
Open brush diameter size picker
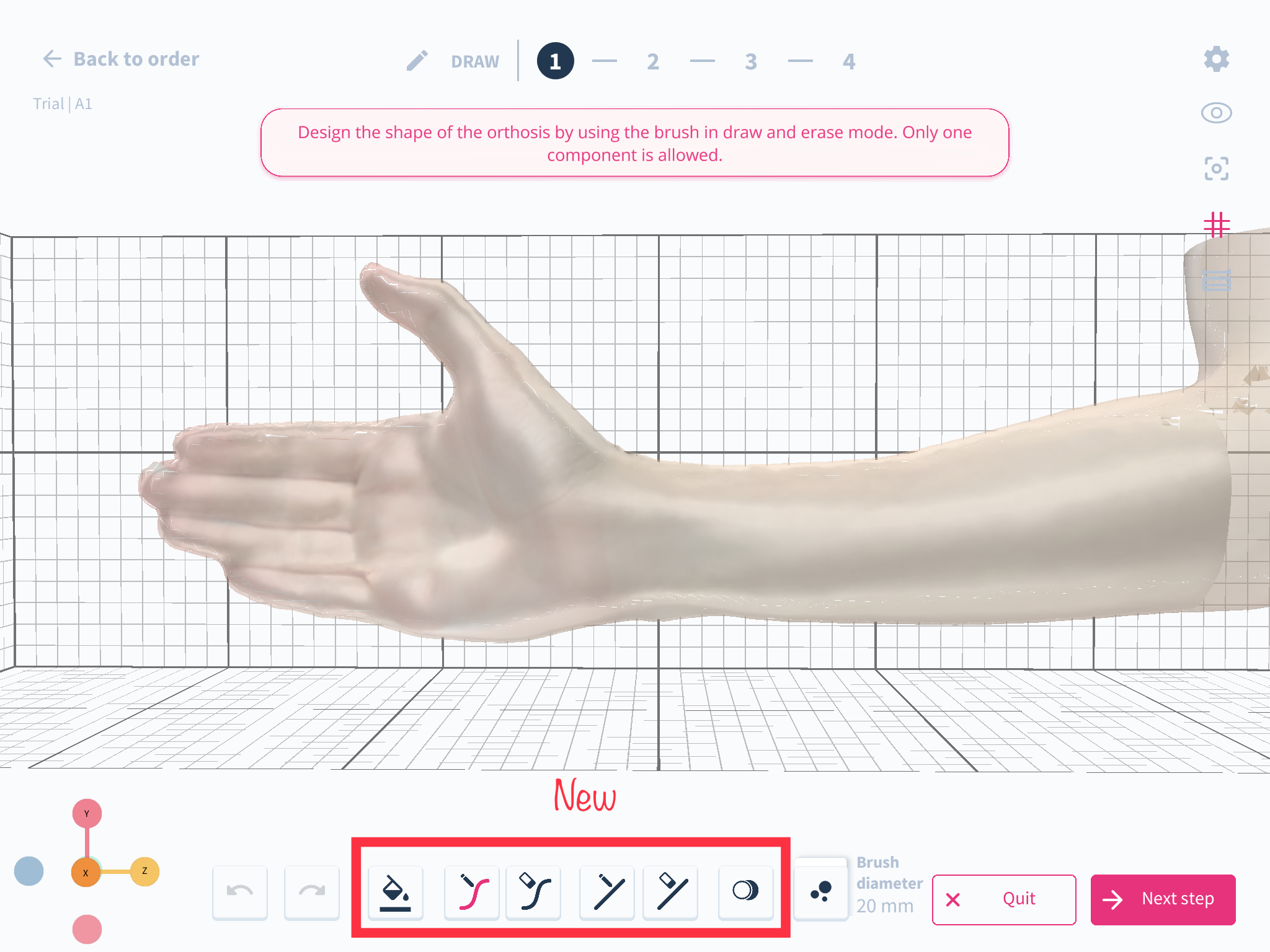pos(821,891)
